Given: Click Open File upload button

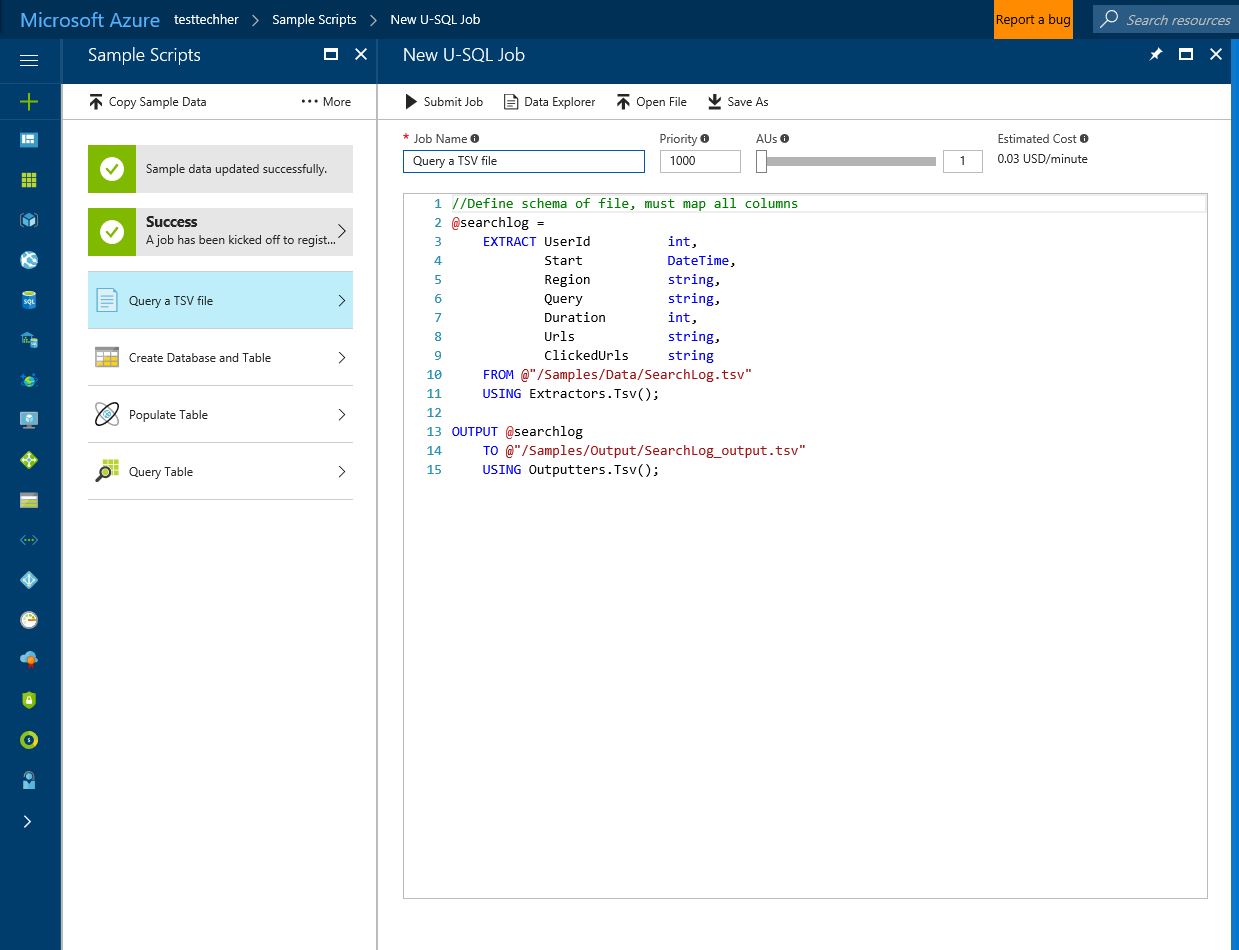Looking at the screenshot, I should coord(651,102).
